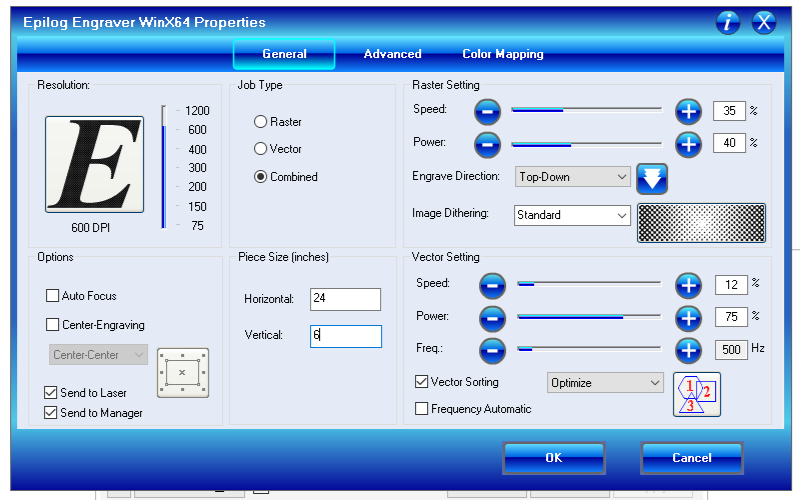The image size is (800, 500).
Task: Increase Raster Speed with plus button
Action: coord(688,112)
